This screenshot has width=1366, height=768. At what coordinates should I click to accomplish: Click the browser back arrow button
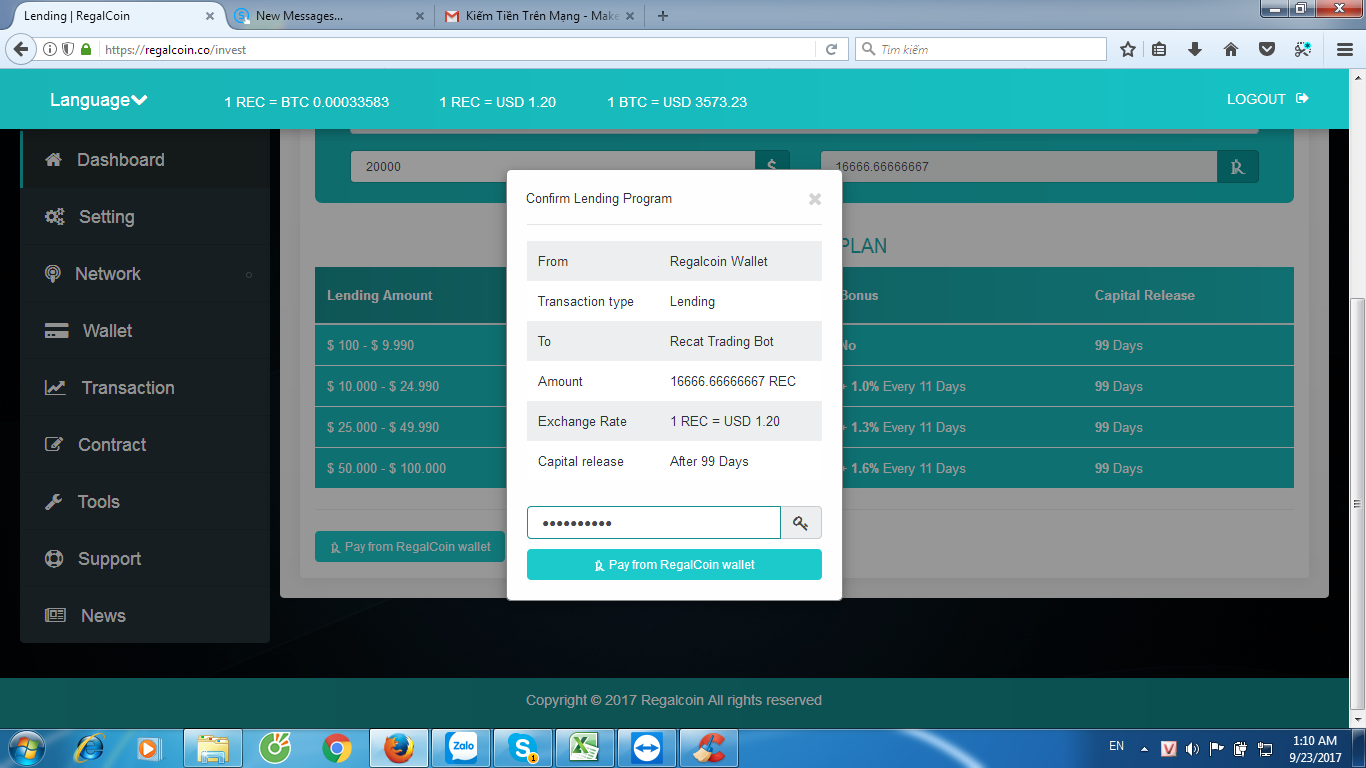click(21, 49)
